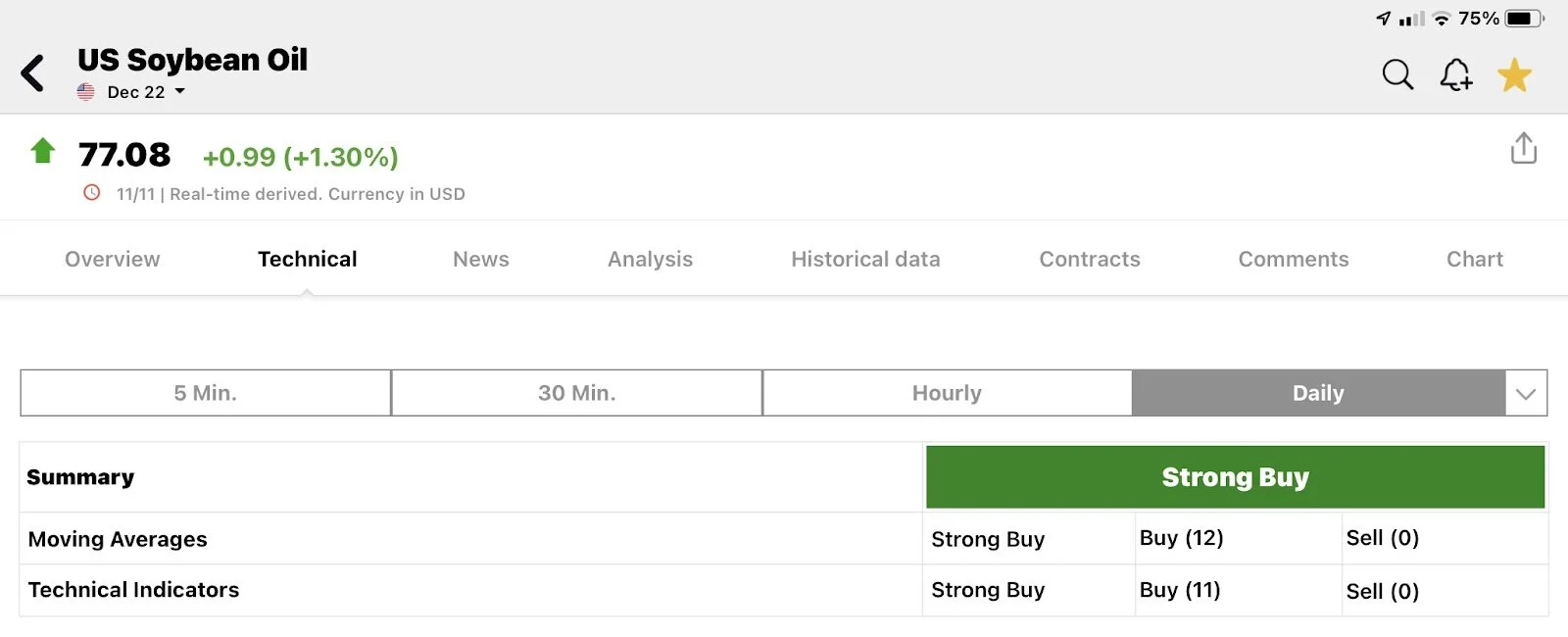Select the 5 Min. timeframe
Image resolution: width=1568 pixels, height=637 pixels.
tap(206, 393)
